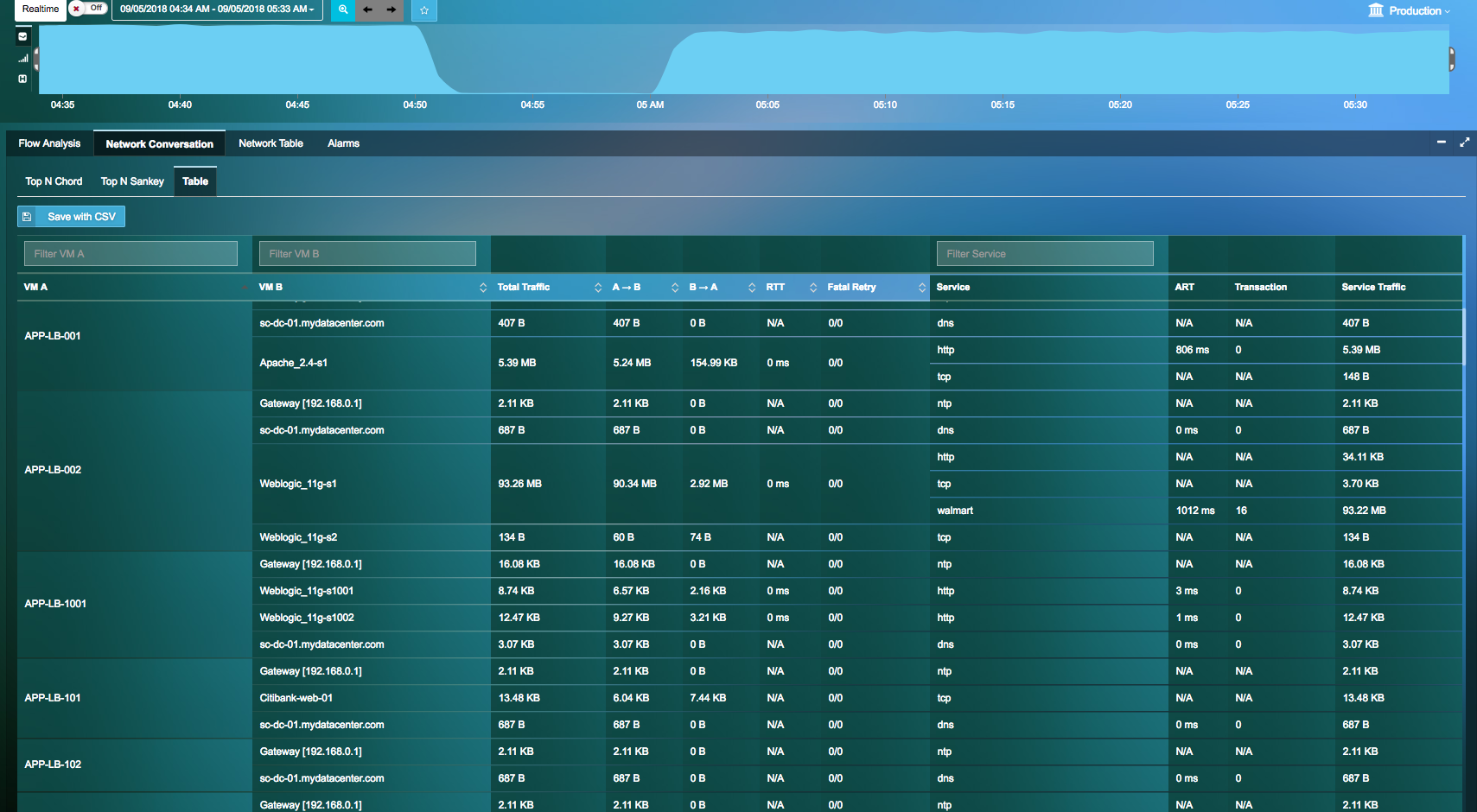Click the star icon to favorite this time range
1477x812 pixels.
tap(423, 10)
